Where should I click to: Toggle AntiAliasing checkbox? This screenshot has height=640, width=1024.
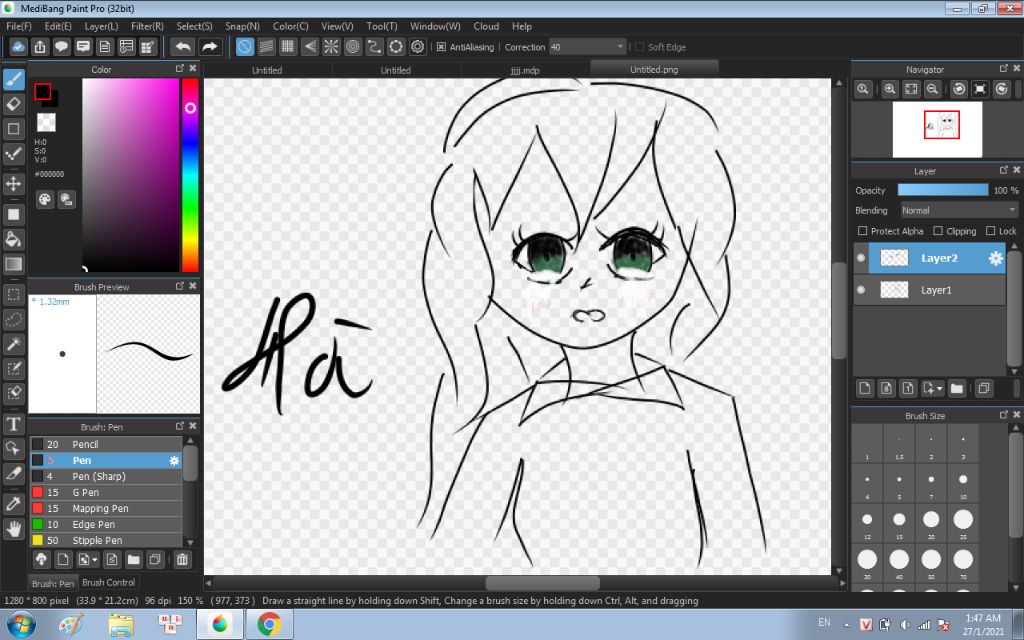coord(441,47)
